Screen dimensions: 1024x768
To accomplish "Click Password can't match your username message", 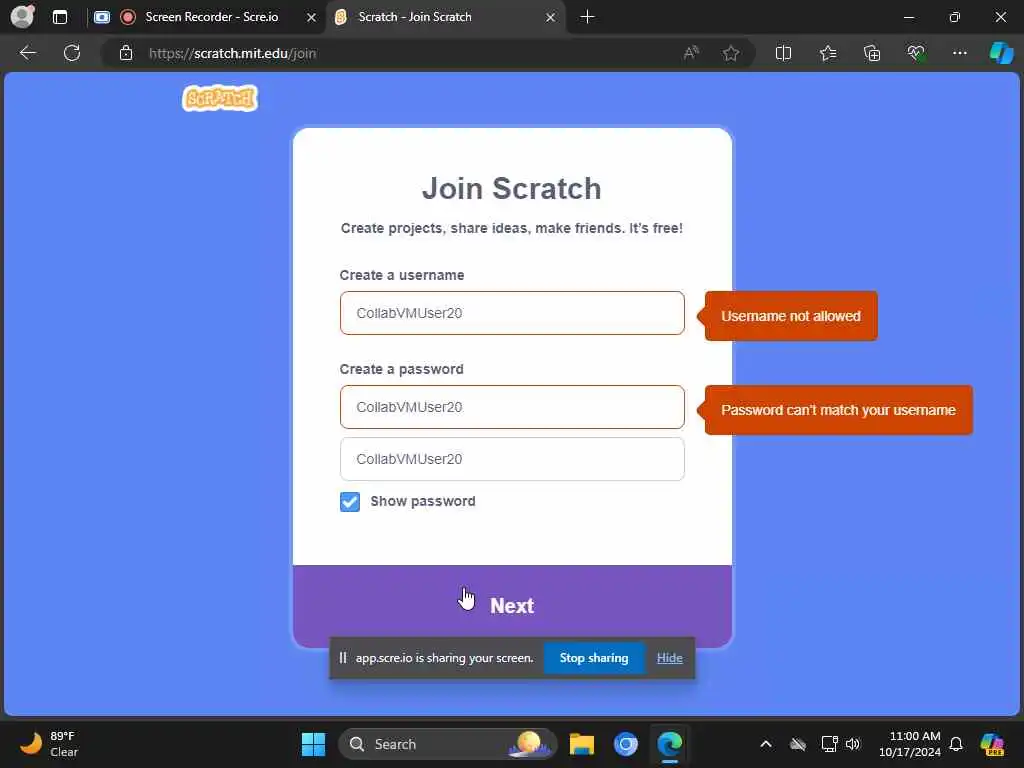I will pyautogui.click(x=839, y=410).
